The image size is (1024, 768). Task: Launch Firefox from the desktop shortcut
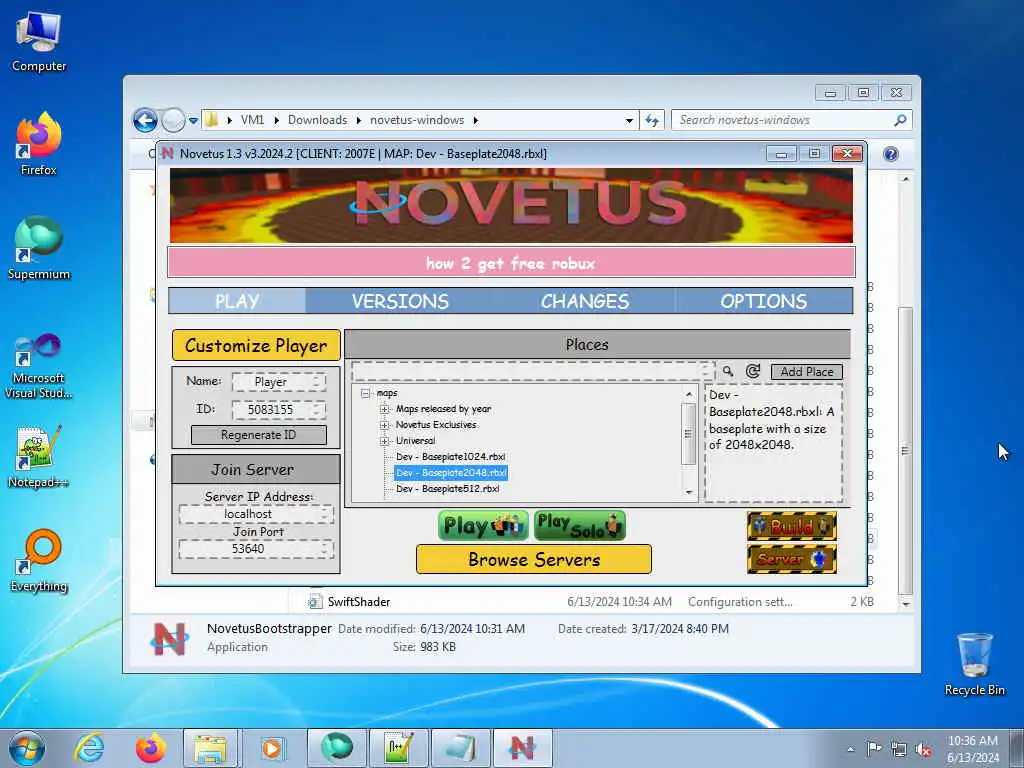[x=39, y=144]
